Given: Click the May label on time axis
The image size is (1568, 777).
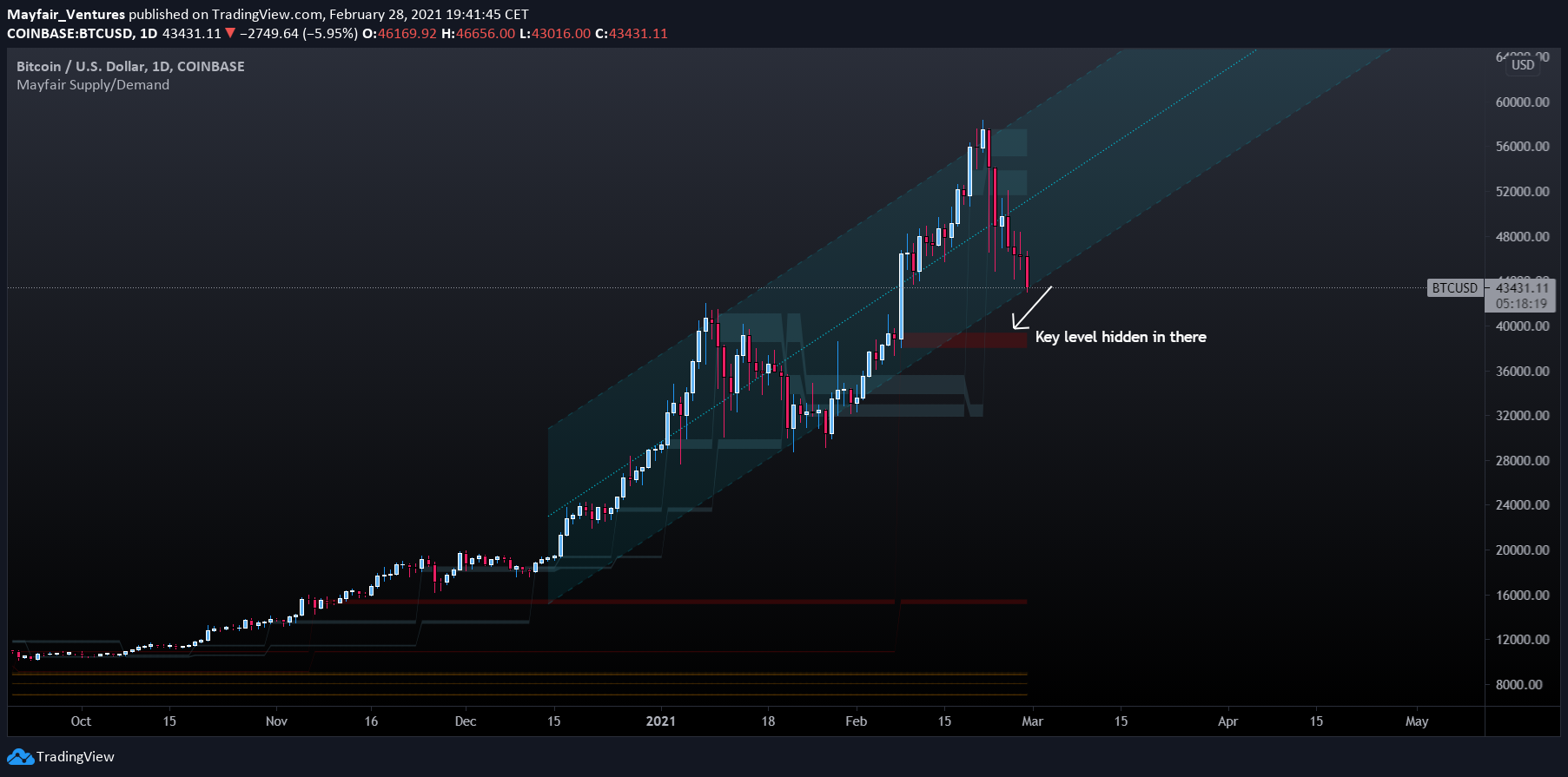Looking at the screenshot, I should 1417,721.
